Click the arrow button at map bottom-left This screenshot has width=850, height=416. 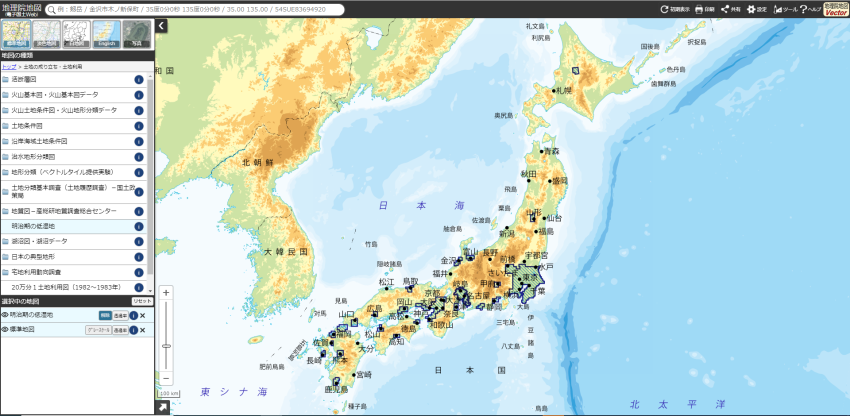point(162,408)
